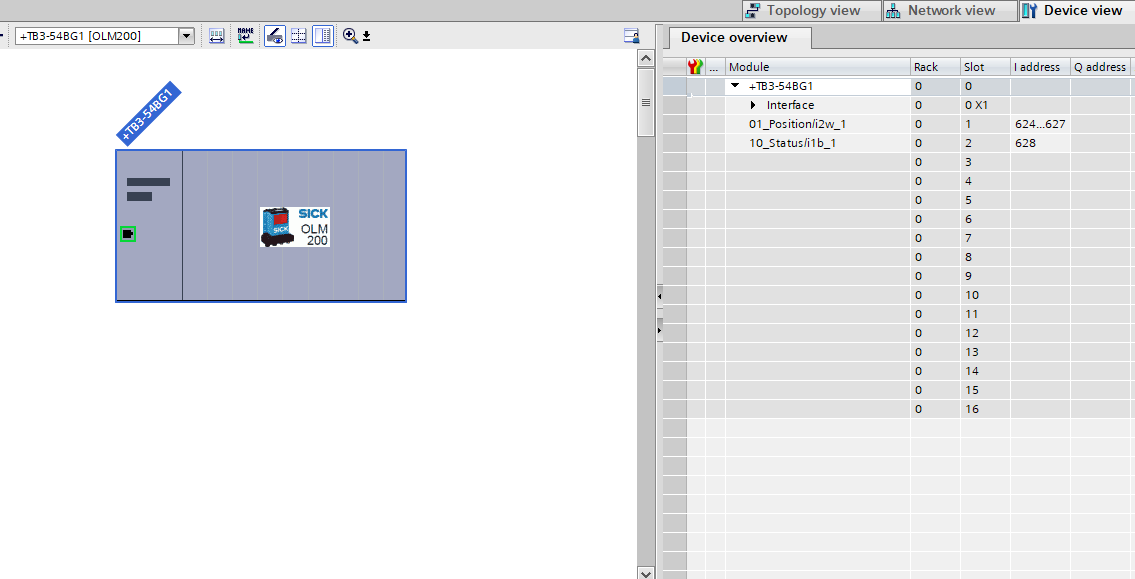Image resolution: width=1135 pixels, height=579 pixels.
Task: Select the SICK OLM 200 device image
Action: [295, 227]
